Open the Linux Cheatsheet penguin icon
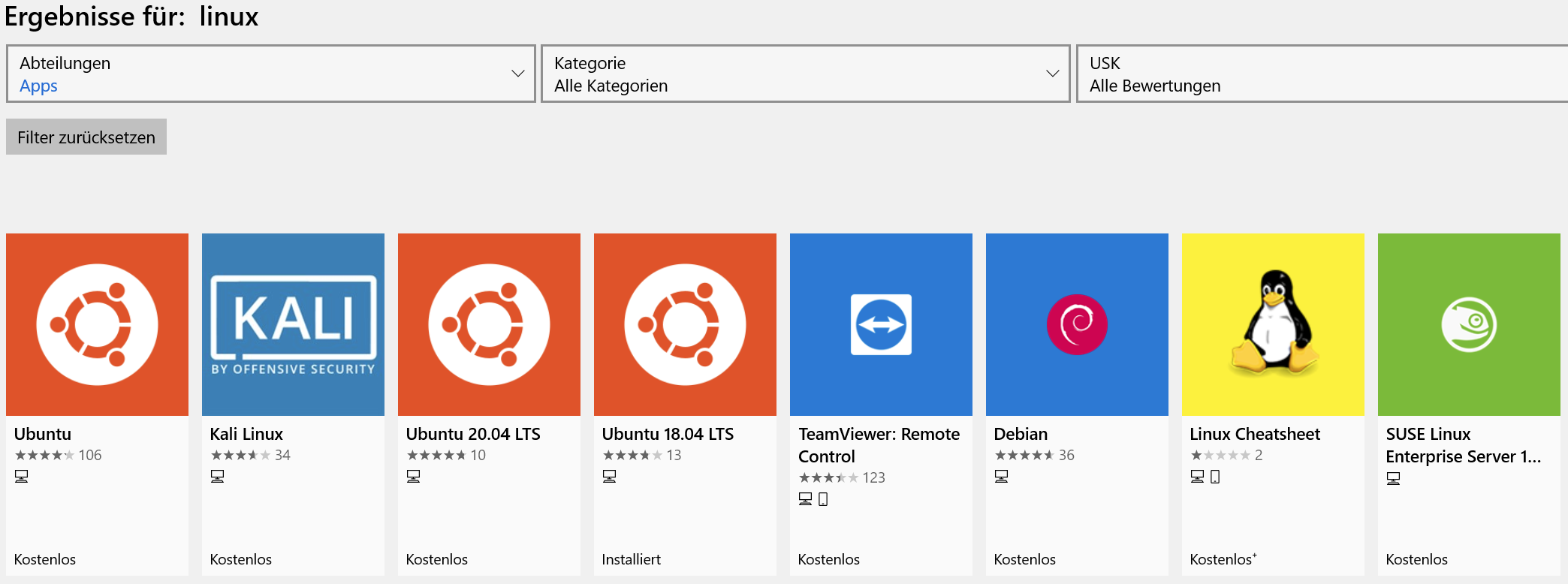Image resolution: width=1568 pixels, height=584 pixels. pos(1273,324)
